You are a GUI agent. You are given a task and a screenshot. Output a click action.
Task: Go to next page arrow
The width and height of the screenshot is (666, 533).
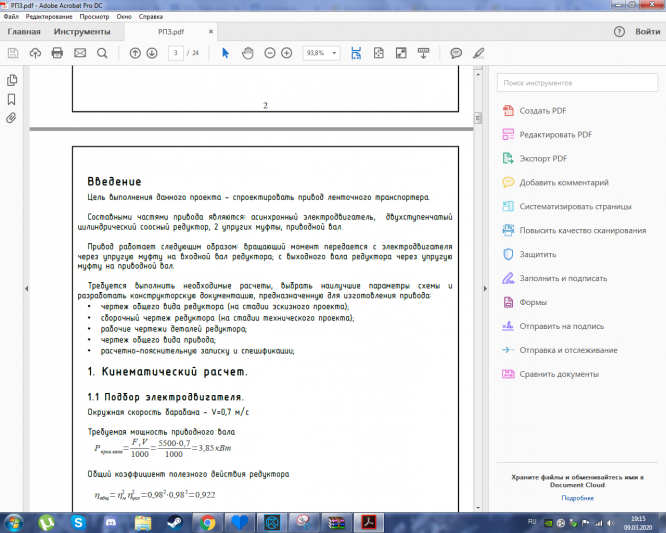tap(152, 53)
